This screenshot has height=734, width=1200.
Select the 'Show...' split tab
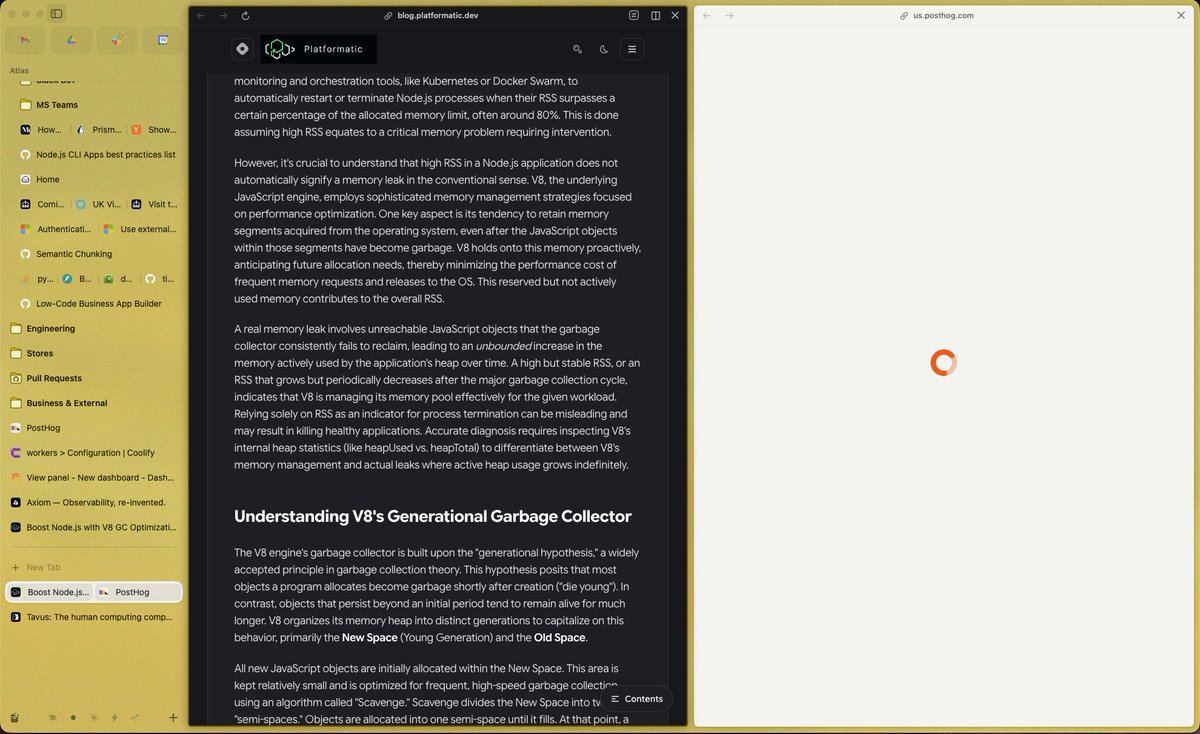click(x=156, y=130)
